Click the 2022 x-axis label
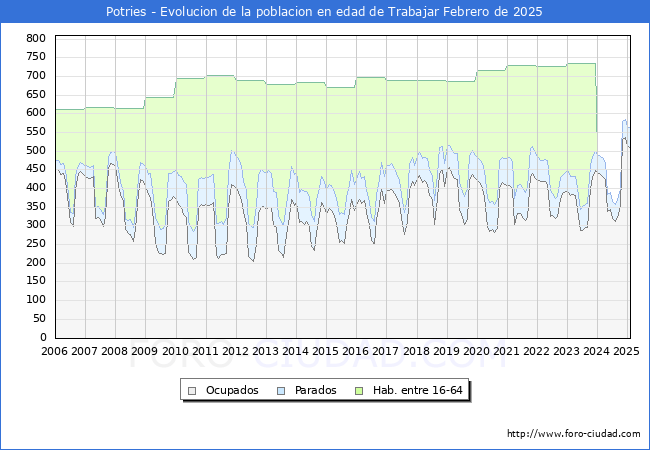 coord(536,351)
